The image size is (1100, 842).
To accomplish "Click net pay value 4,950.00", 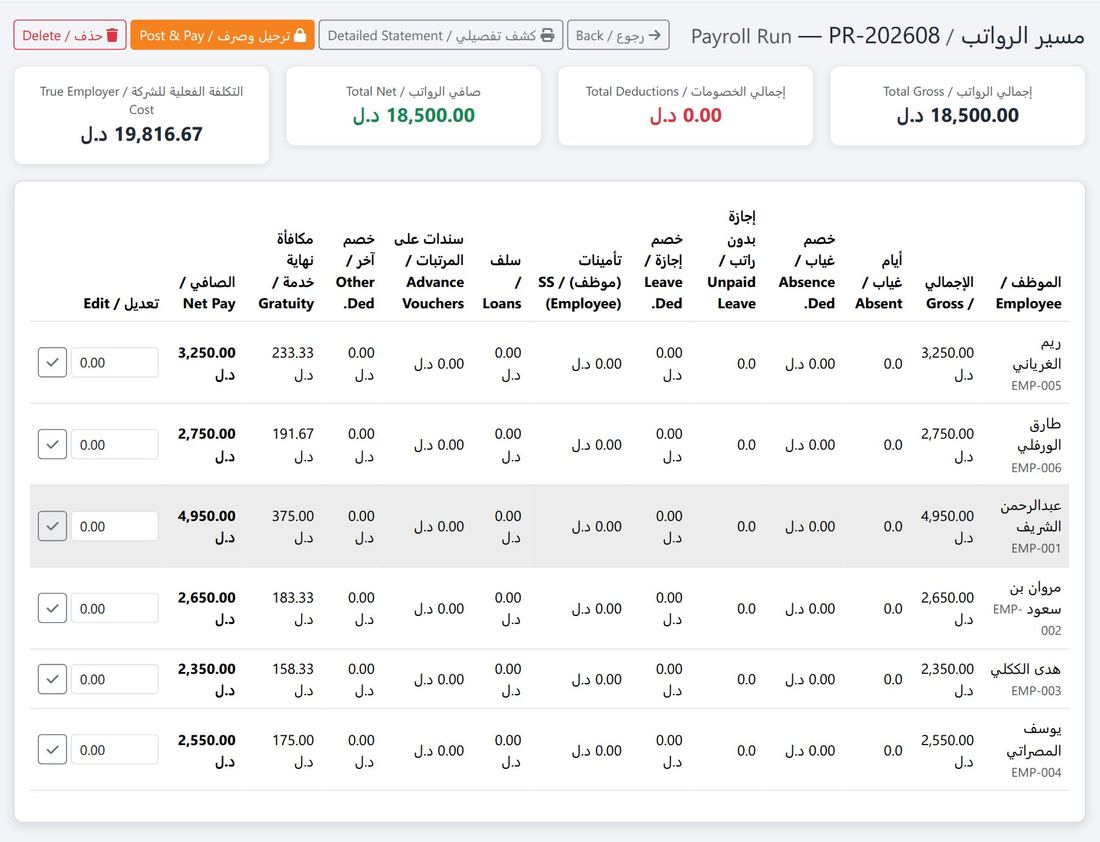I will tap(206, 516).
